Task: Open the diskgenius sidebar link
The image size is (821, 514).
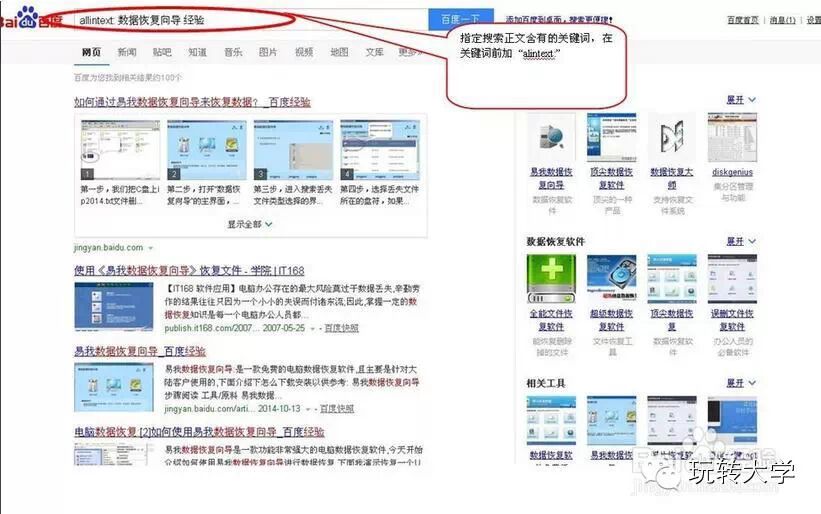Action: [732, 172]
